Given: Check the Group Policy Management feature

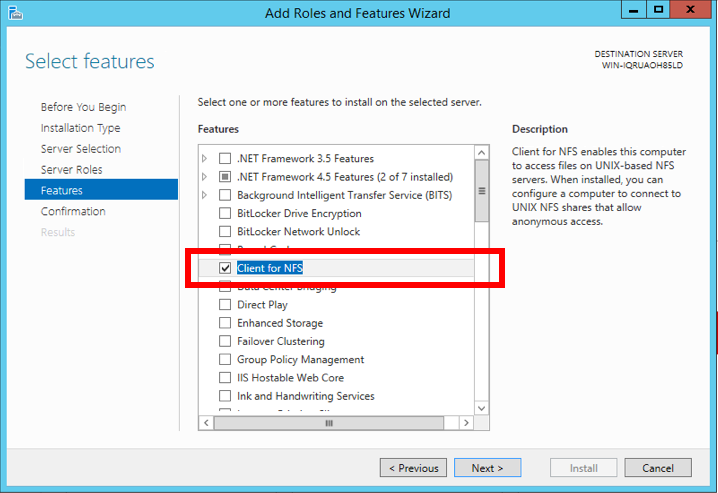Looking at the screenshot, I should (x=225, y=360).
